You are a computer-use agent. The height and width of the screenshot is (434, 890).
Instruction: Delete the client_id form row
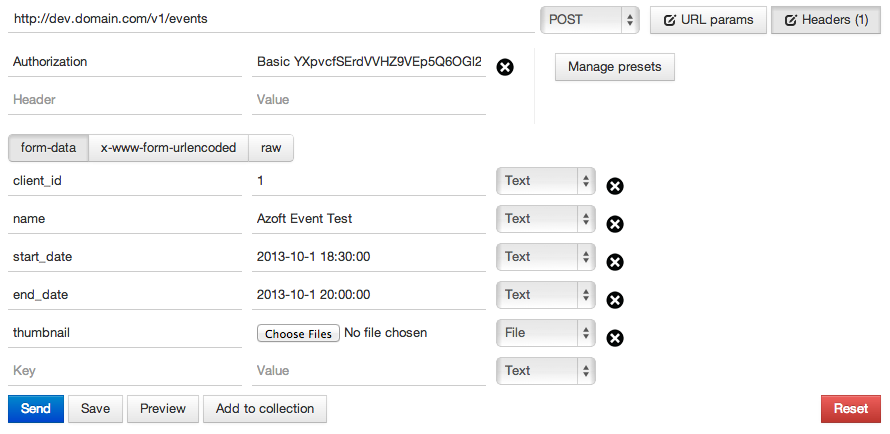(x=615, y=186)
